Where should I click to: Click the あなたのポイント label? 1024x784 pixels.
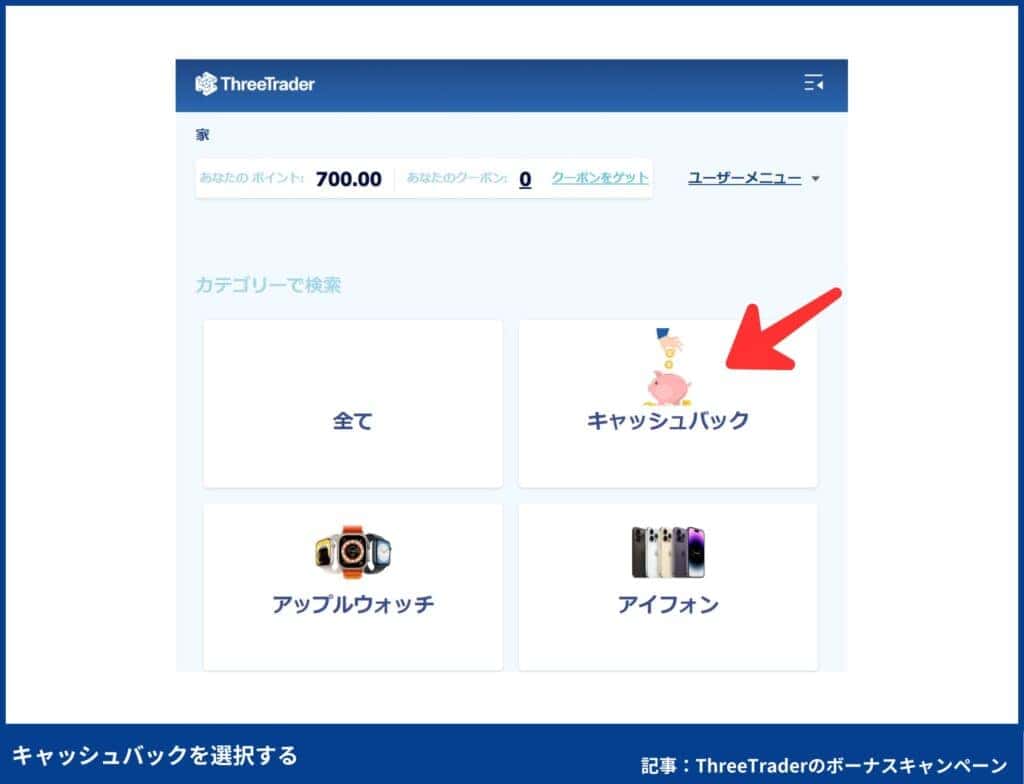pyautogui.click(x=251, y=178)
